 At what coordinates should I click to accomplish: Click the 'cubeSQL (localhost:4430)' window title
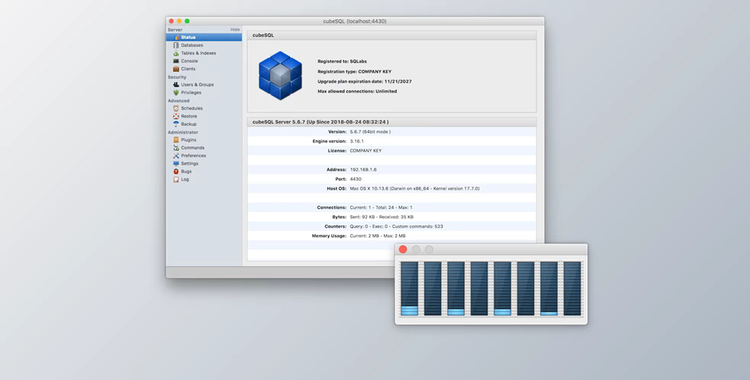354,21
